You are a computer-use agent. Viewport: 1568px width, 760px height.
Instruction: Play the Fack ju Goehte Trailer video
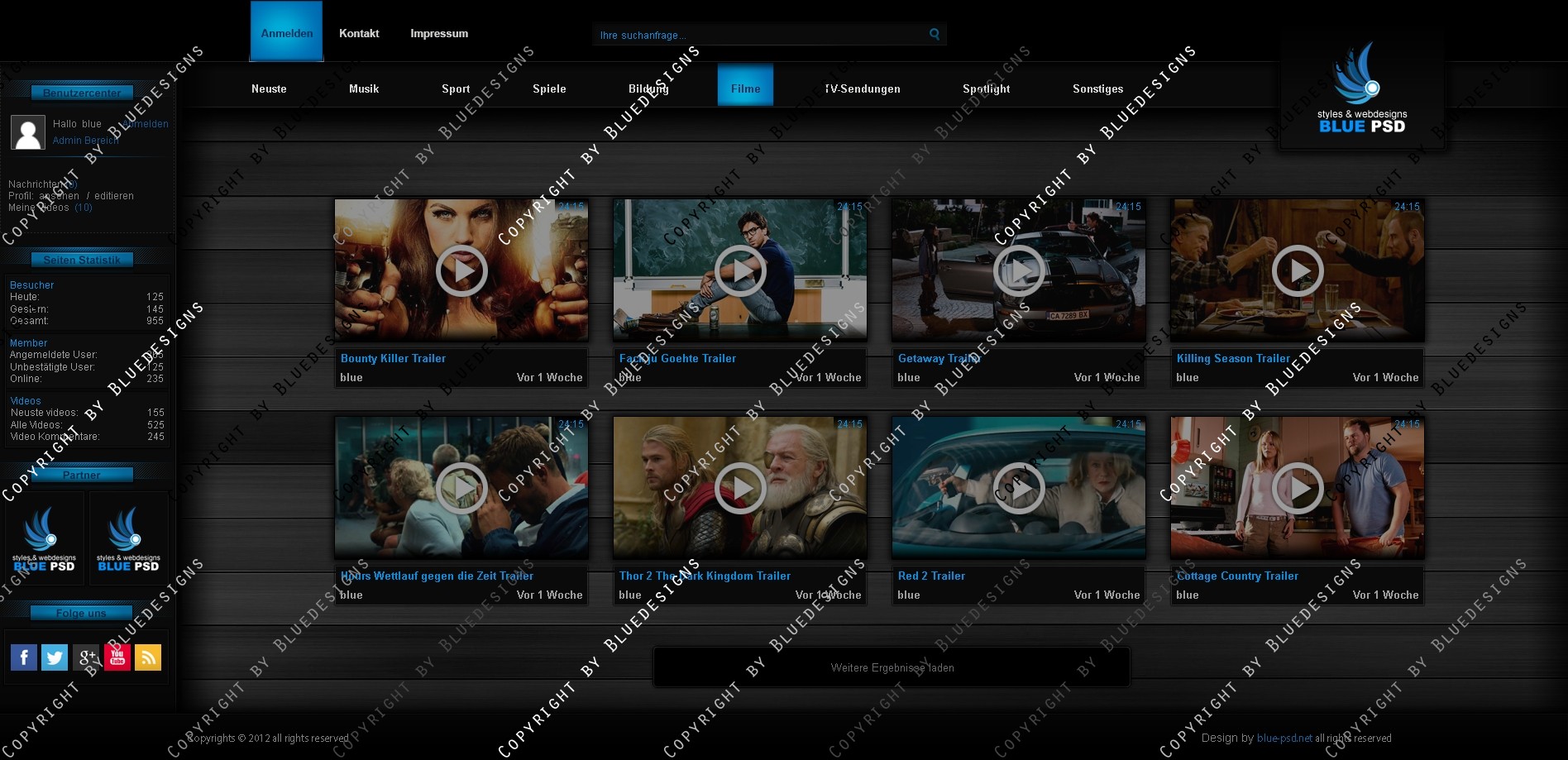(740, 270)
